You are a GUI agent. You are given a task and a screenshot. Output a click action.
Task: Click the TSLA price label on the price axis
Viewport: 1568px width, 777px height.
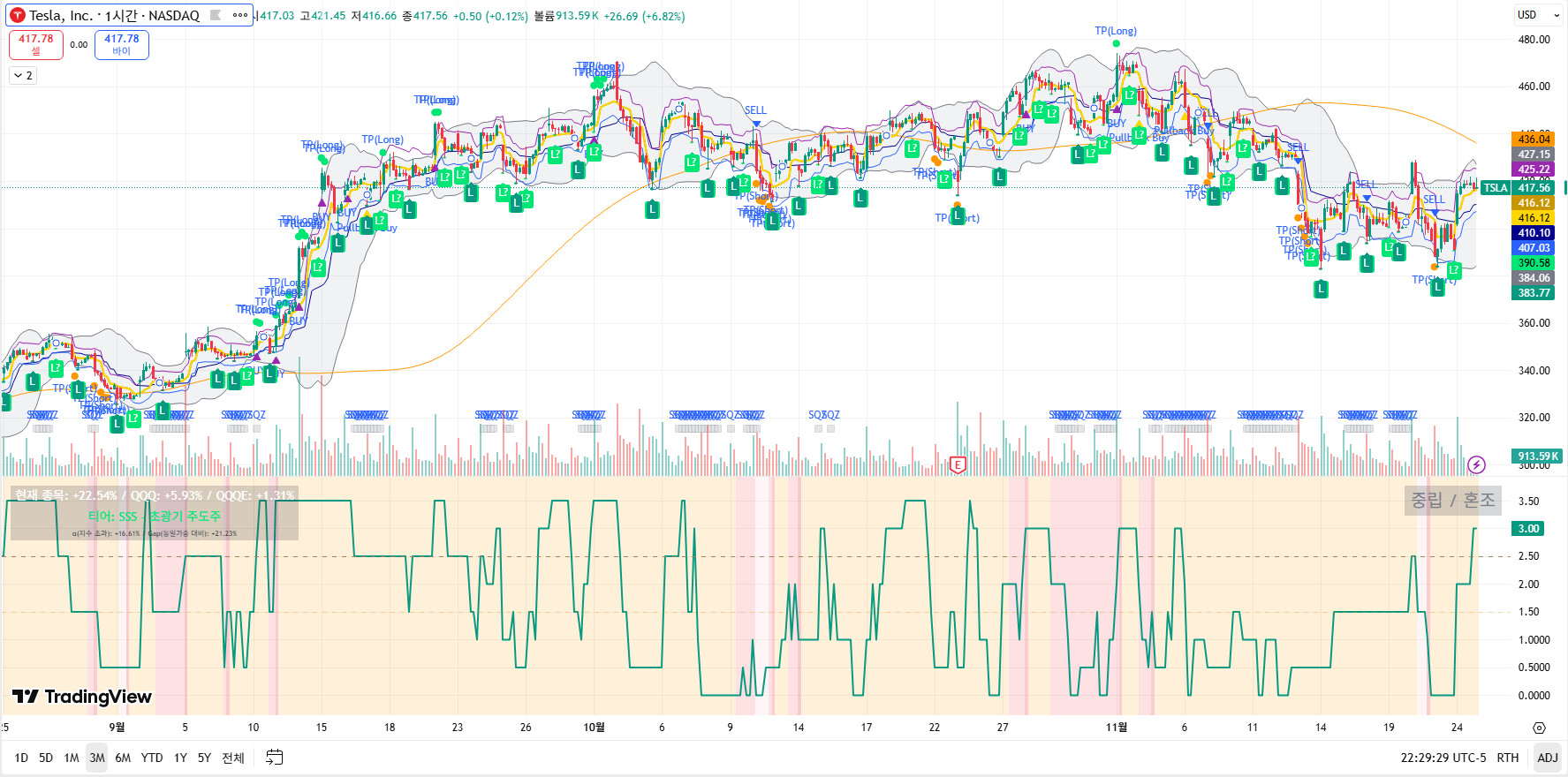coord(1496,188)
